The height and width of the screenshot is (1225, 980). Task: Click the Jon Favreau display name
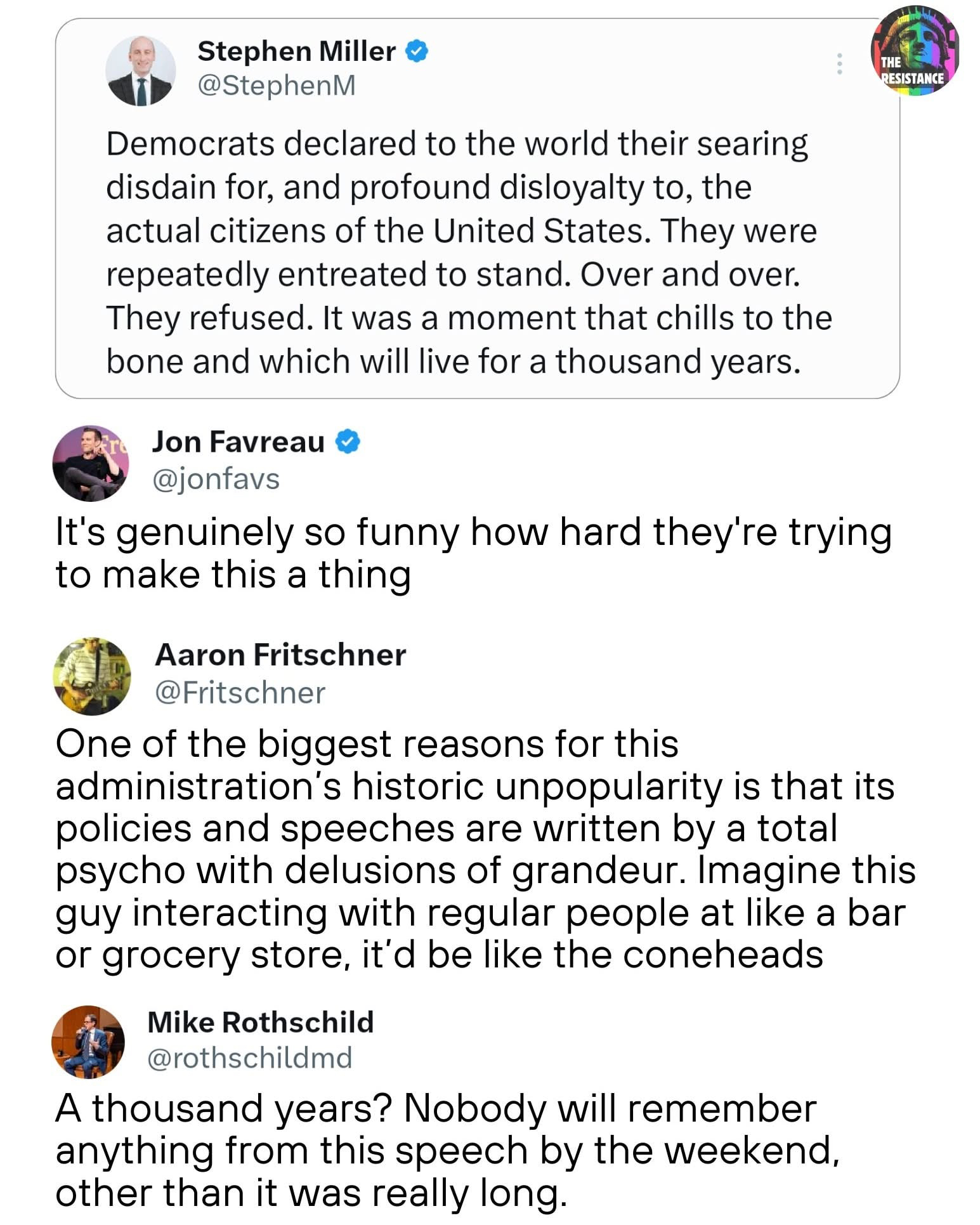tap(238, 442)
